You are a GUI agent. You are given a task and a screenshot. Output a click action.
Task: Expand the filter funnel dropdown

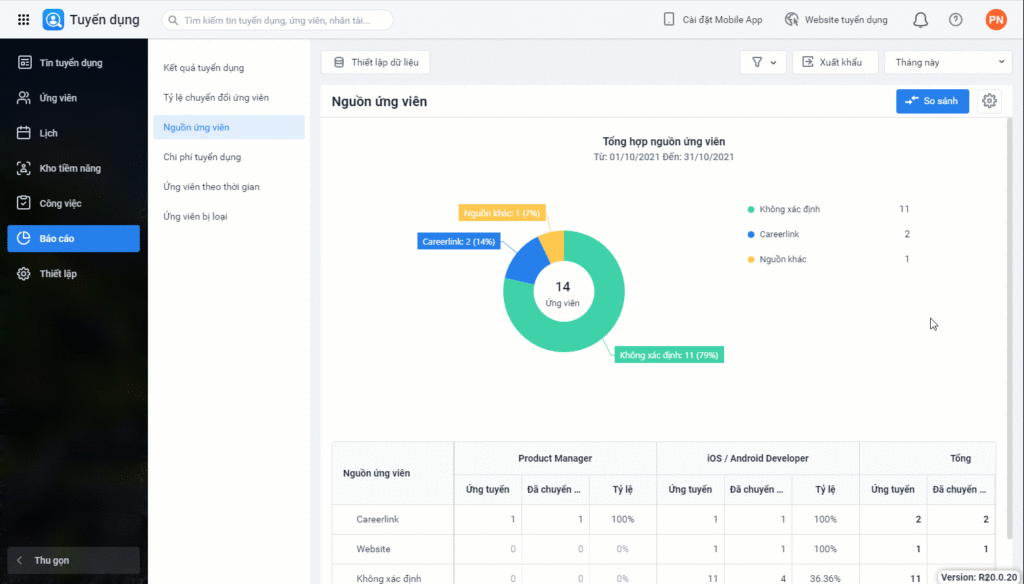click(762, 62)
